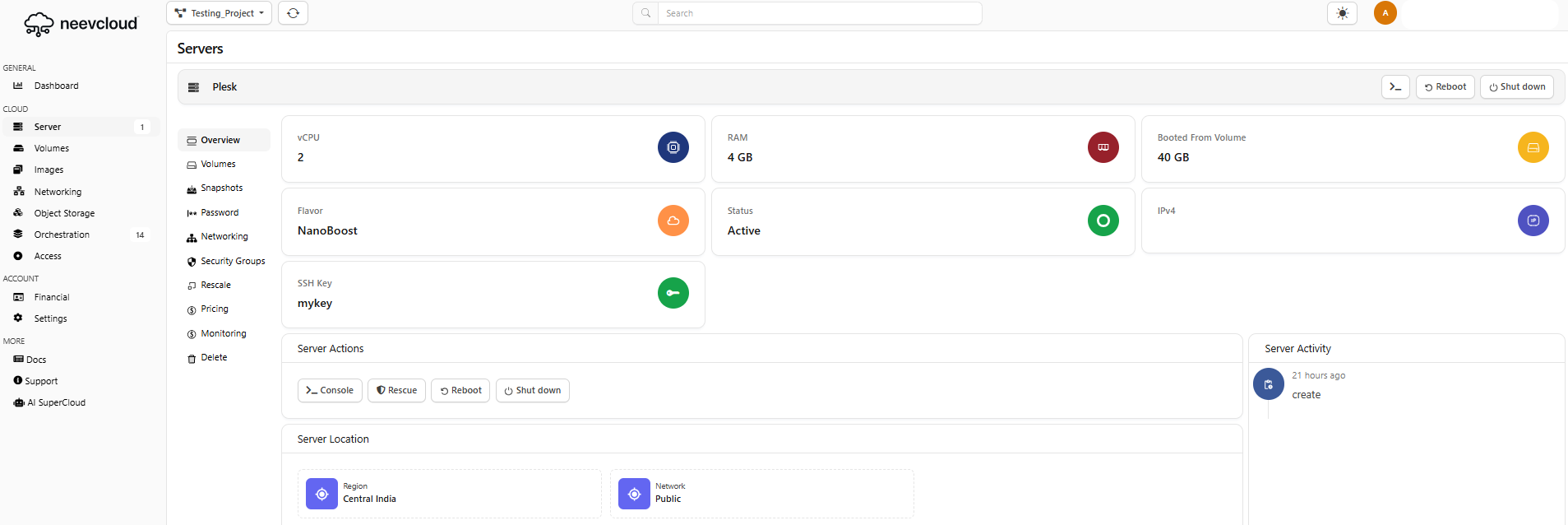Open Orchestration from the sidebar
The image size is (1568, 525).
tap(62, 235)
